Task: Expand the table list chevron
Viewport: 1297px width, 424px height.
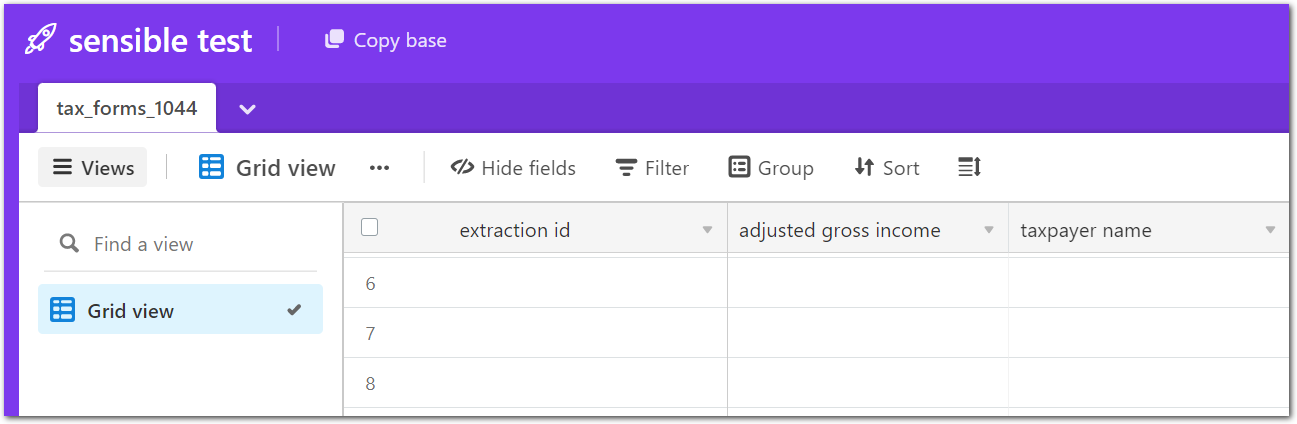Action: [248, 109]
